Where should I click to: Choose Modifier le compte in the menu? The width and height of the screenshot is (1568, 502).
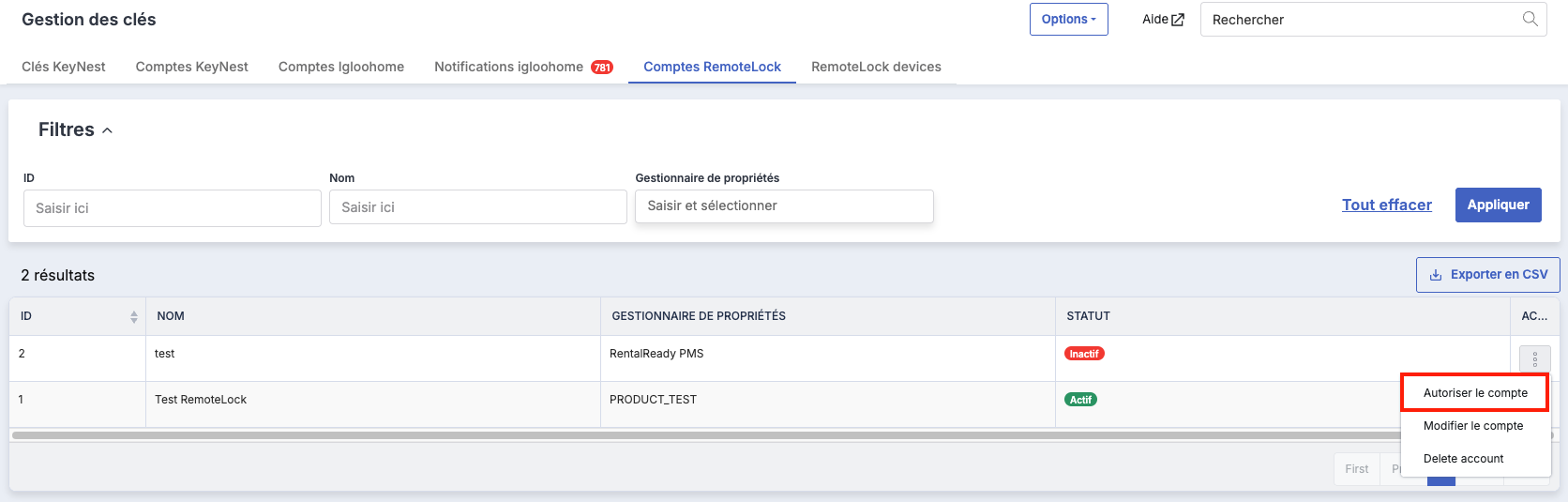point(1473,426)
